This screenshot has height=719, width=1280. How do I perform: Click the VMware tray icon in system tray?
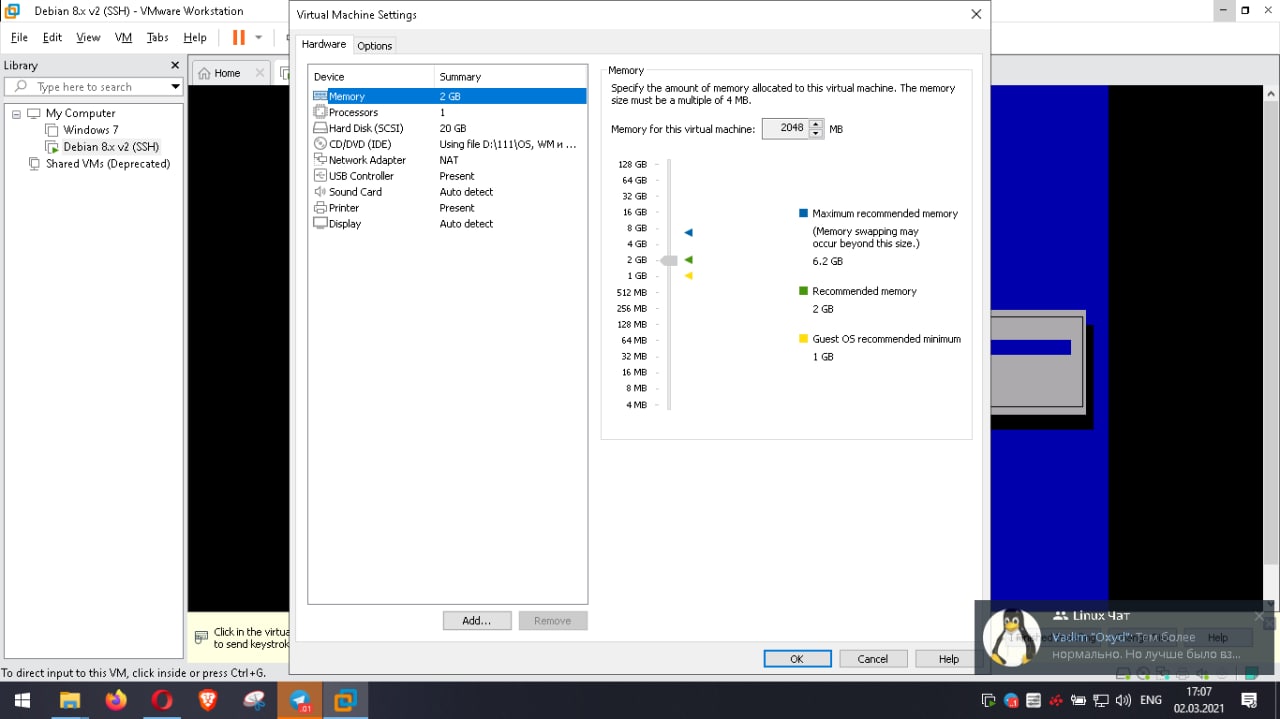pos(988,701)
